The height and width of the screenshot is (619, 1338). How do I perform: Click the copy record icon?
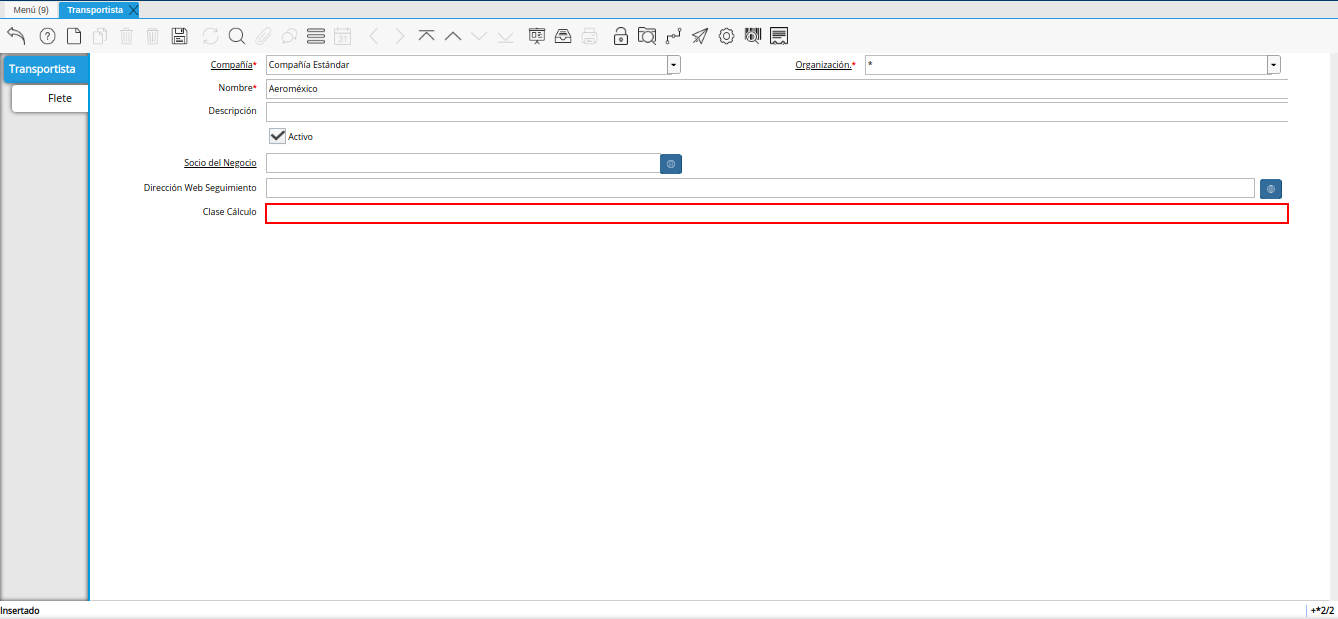pos(100,36)
